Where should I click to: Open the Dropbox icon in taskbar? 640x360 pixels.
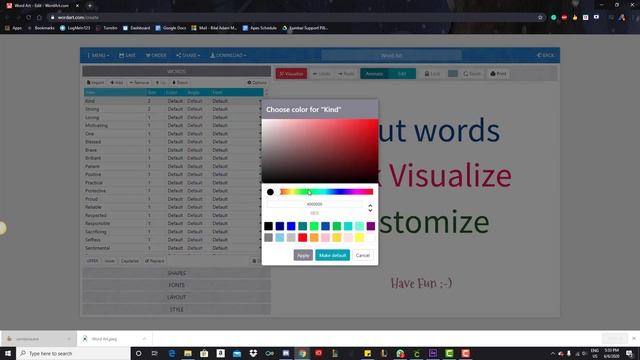point(253,353)
